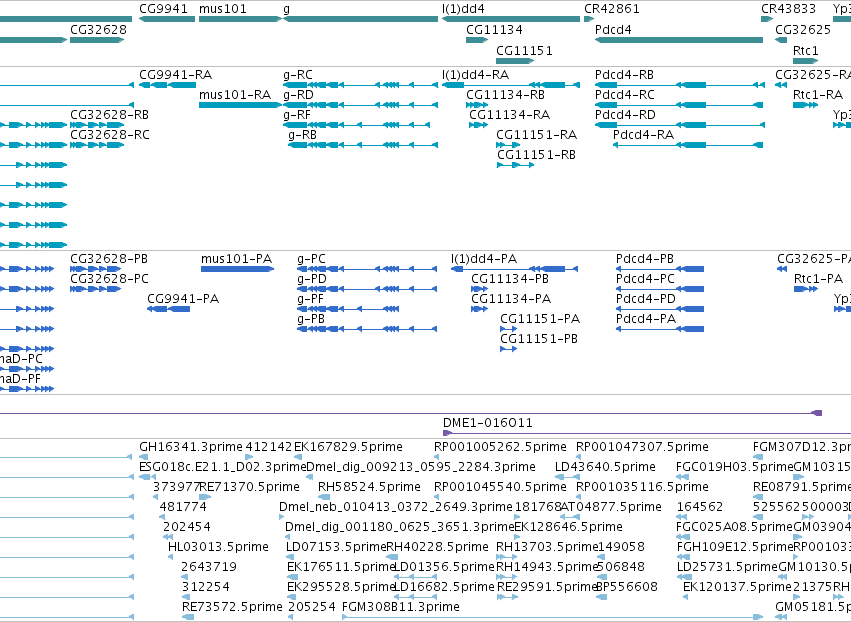Select transcript CG9941-RA
The width and height of the screenshot is (851, 622).
click(175, 75)
